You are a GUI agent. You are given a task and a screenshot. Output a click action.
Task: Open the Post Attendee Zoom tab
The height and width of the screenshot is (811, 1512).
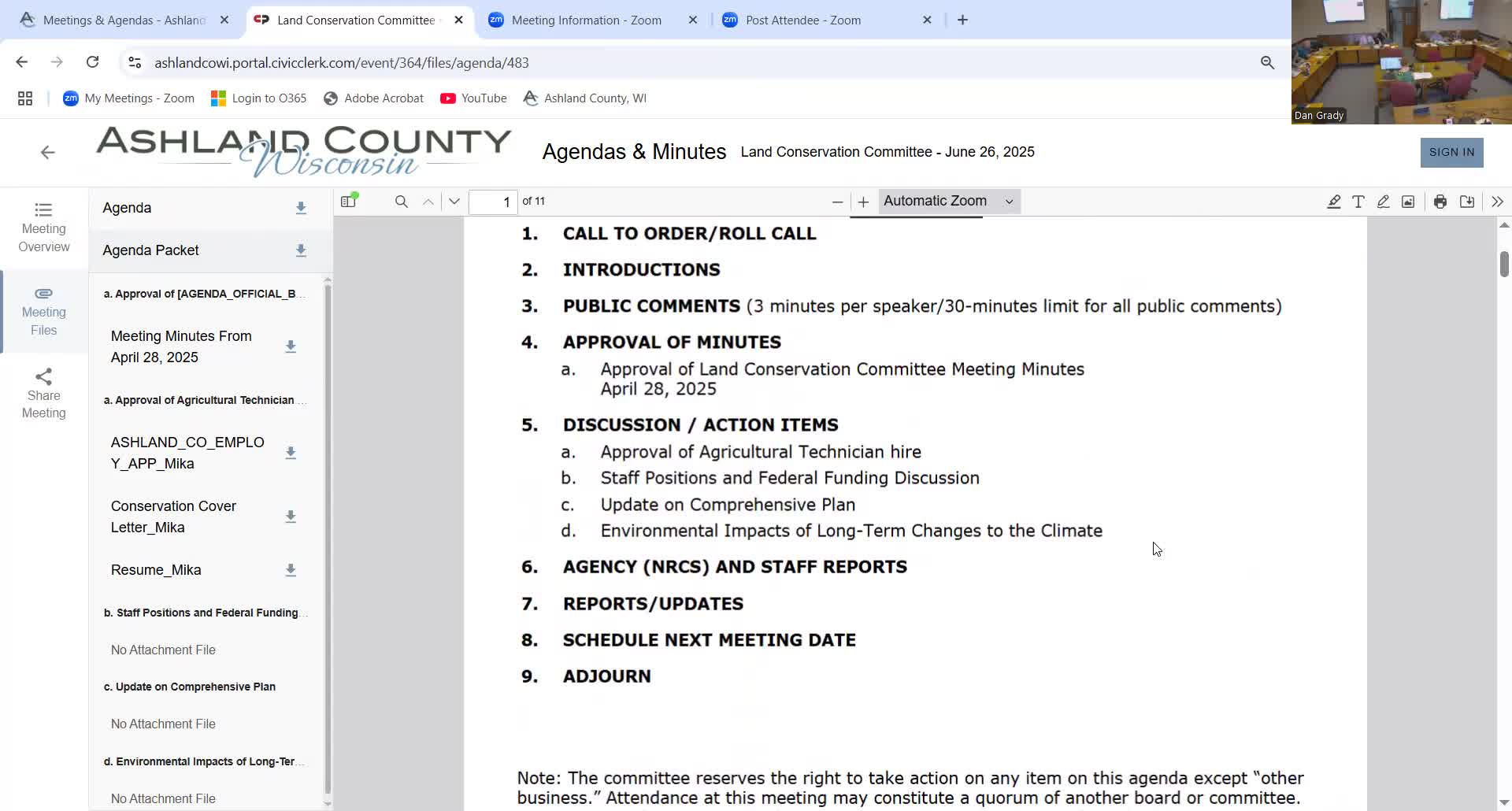[x=803, y=20]
